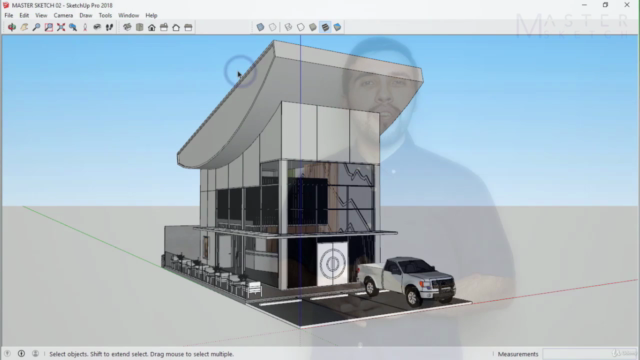Activate the Zoom magnifier tool
The height and width of the screenshot is (360, 640).
36,27
